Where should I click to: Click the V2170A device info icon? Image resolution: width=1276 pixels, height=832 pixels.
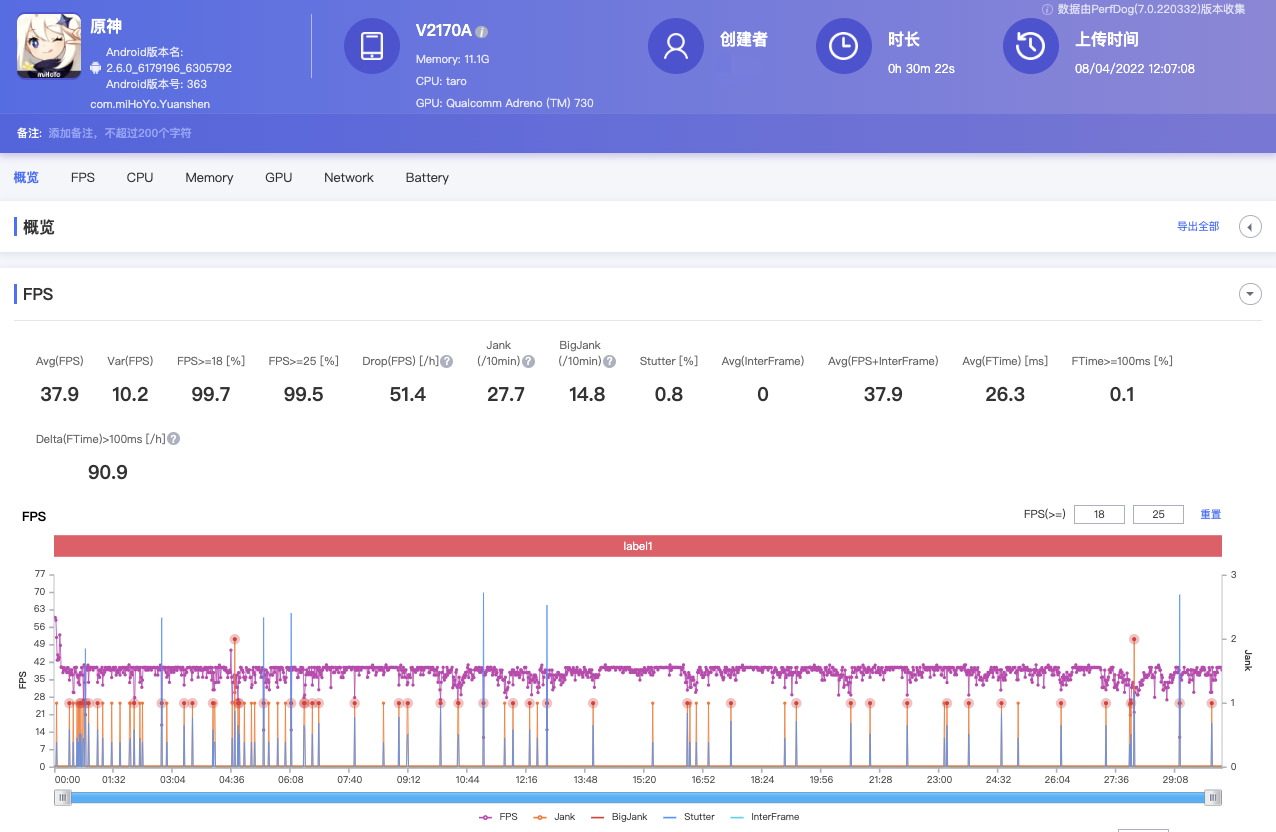[482, 32]
